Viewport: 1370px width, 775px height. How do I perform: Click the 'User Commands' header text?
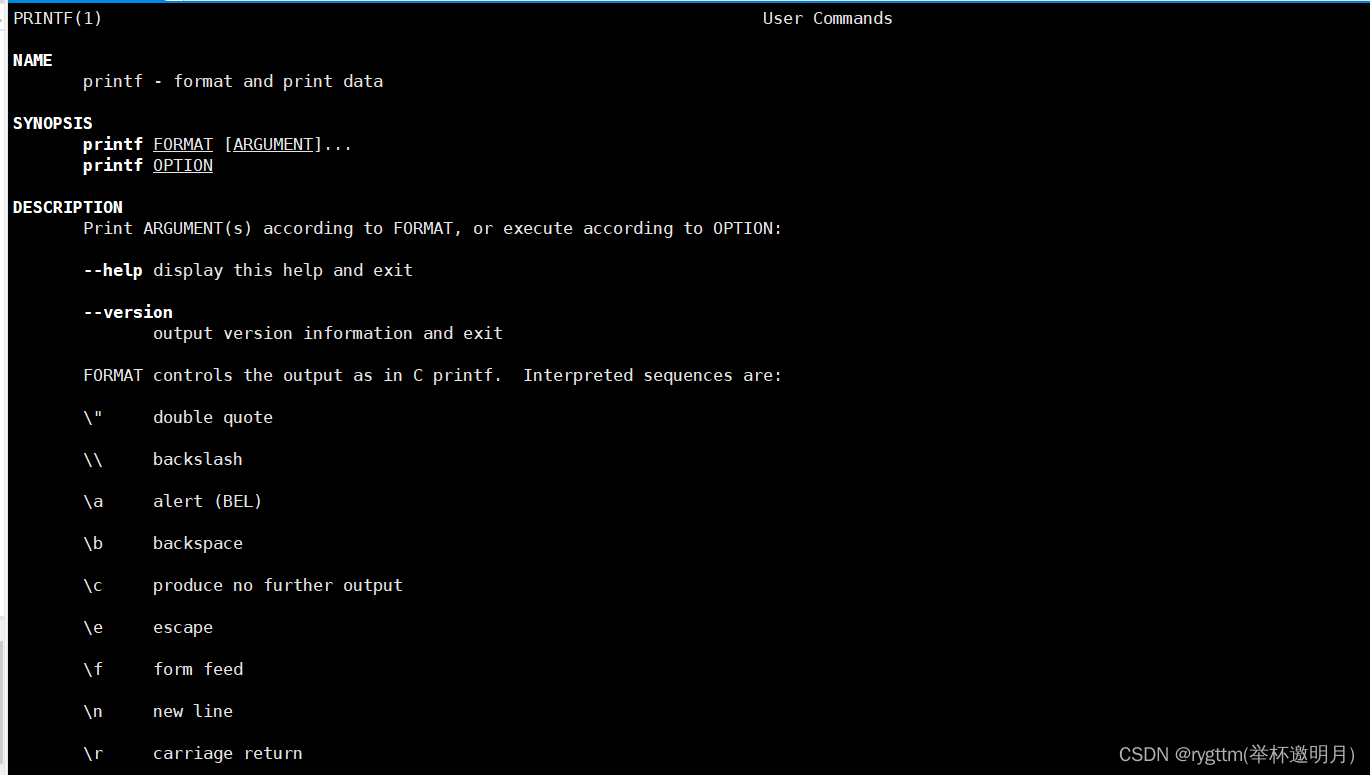pyautogui.click(x=828, y=18)
